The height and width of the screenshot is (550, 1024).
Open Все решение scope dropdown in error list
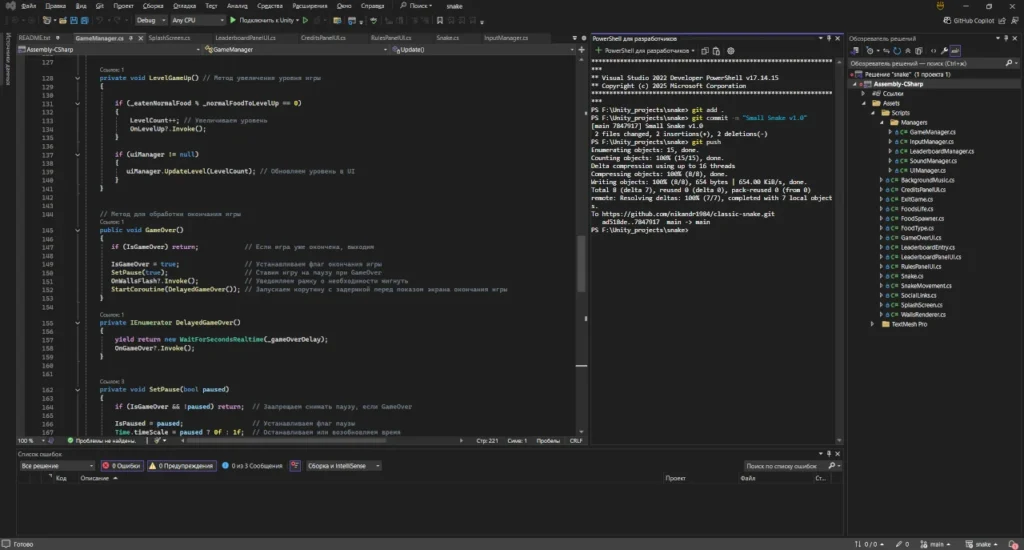point(57,466)
